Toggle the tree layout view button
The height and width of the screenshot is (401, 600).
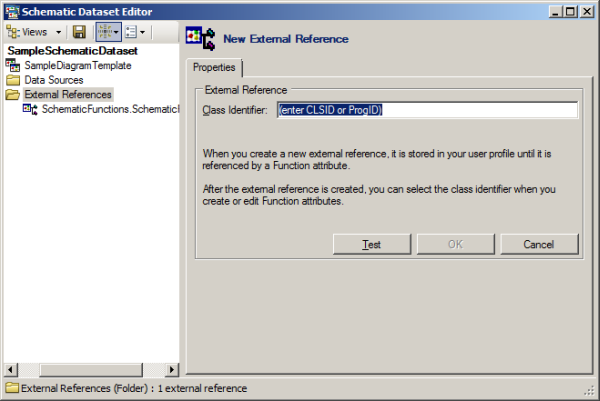tap(108, 32)
